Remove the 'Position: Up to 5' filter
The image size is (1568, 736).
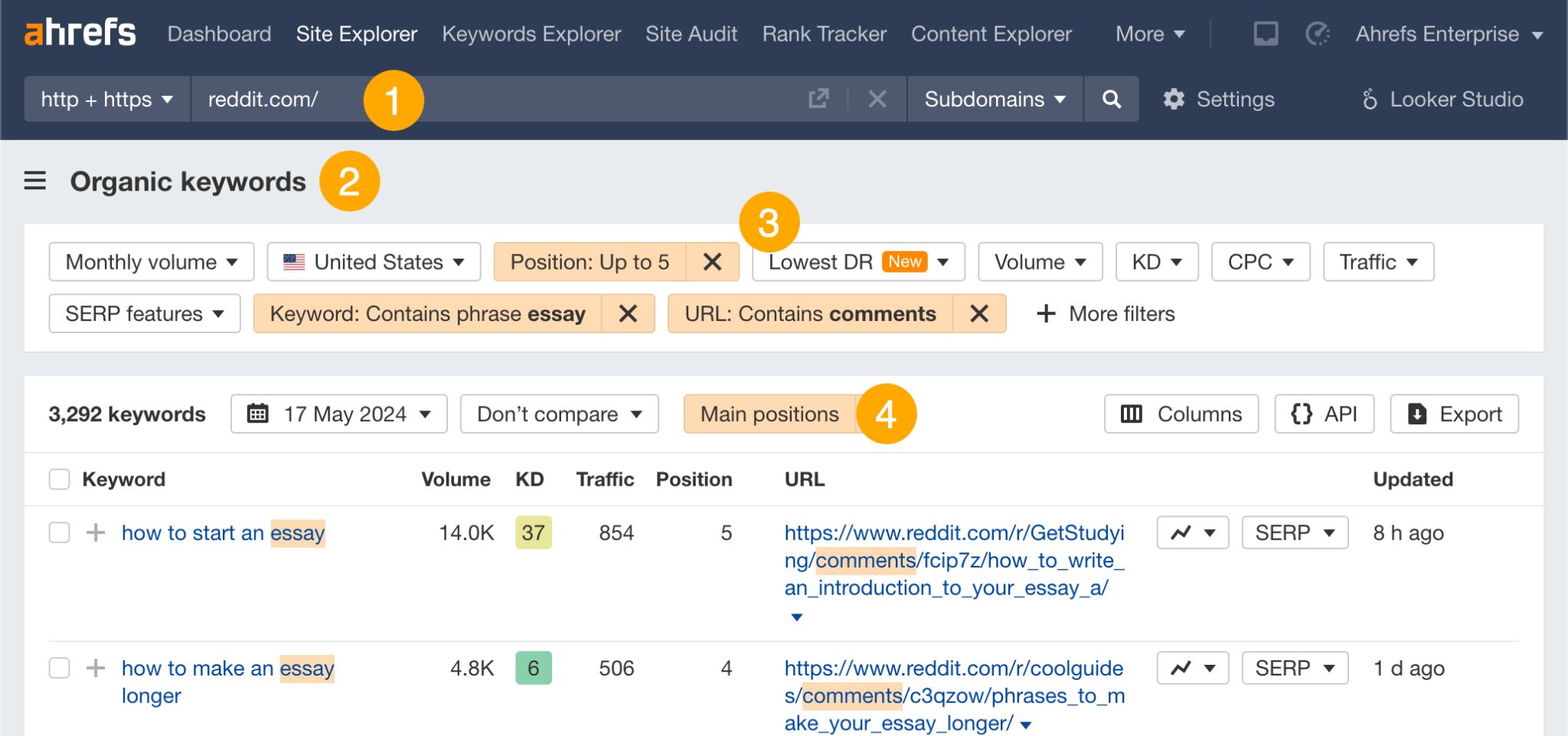(x=712, y=261)
